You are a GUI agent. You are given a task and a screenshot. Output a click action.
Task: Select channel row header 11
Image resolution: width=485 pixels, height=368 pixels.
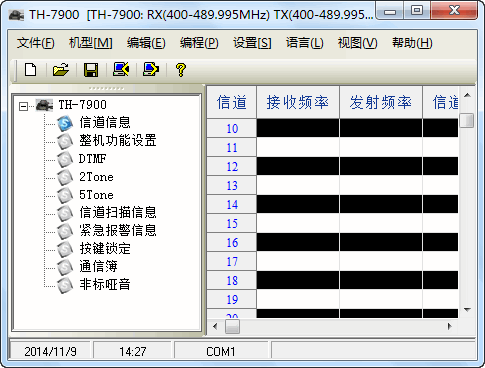point(232,147)
